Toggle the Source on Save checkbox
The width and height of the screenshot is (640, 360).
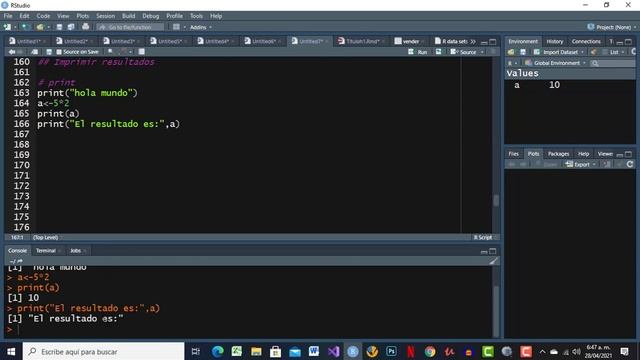[x=59, y=52]
